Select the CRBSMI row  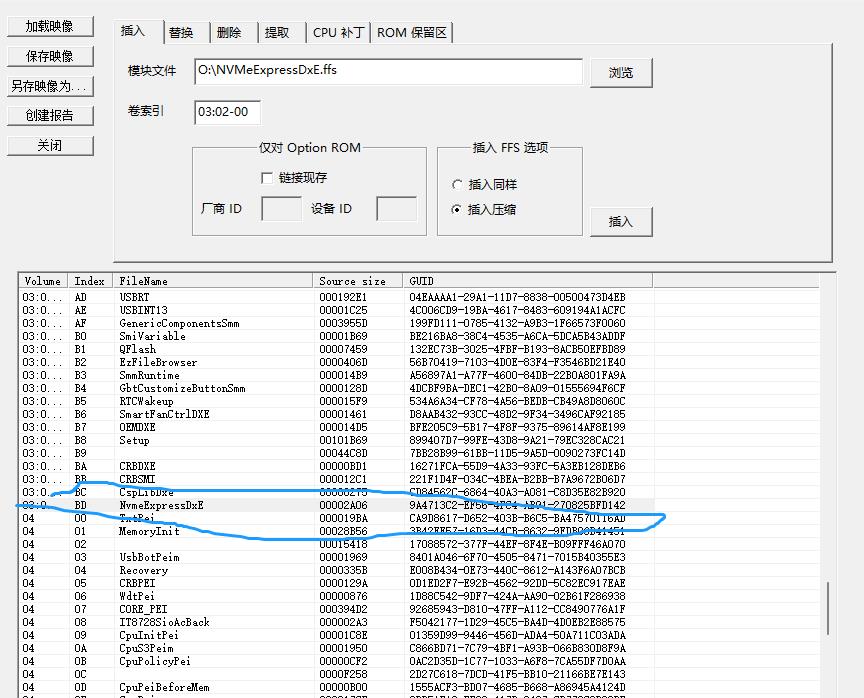click(336, 479)
